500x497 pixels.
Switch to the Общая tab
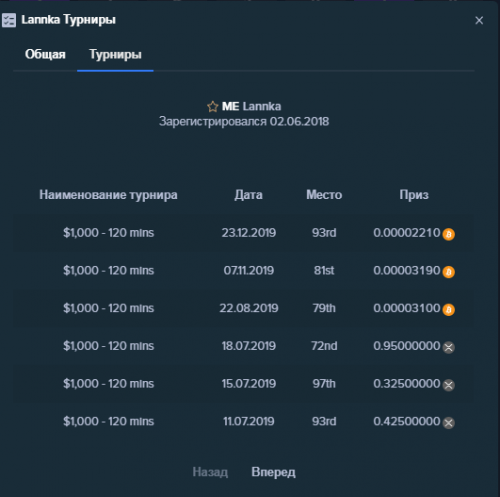45,54
